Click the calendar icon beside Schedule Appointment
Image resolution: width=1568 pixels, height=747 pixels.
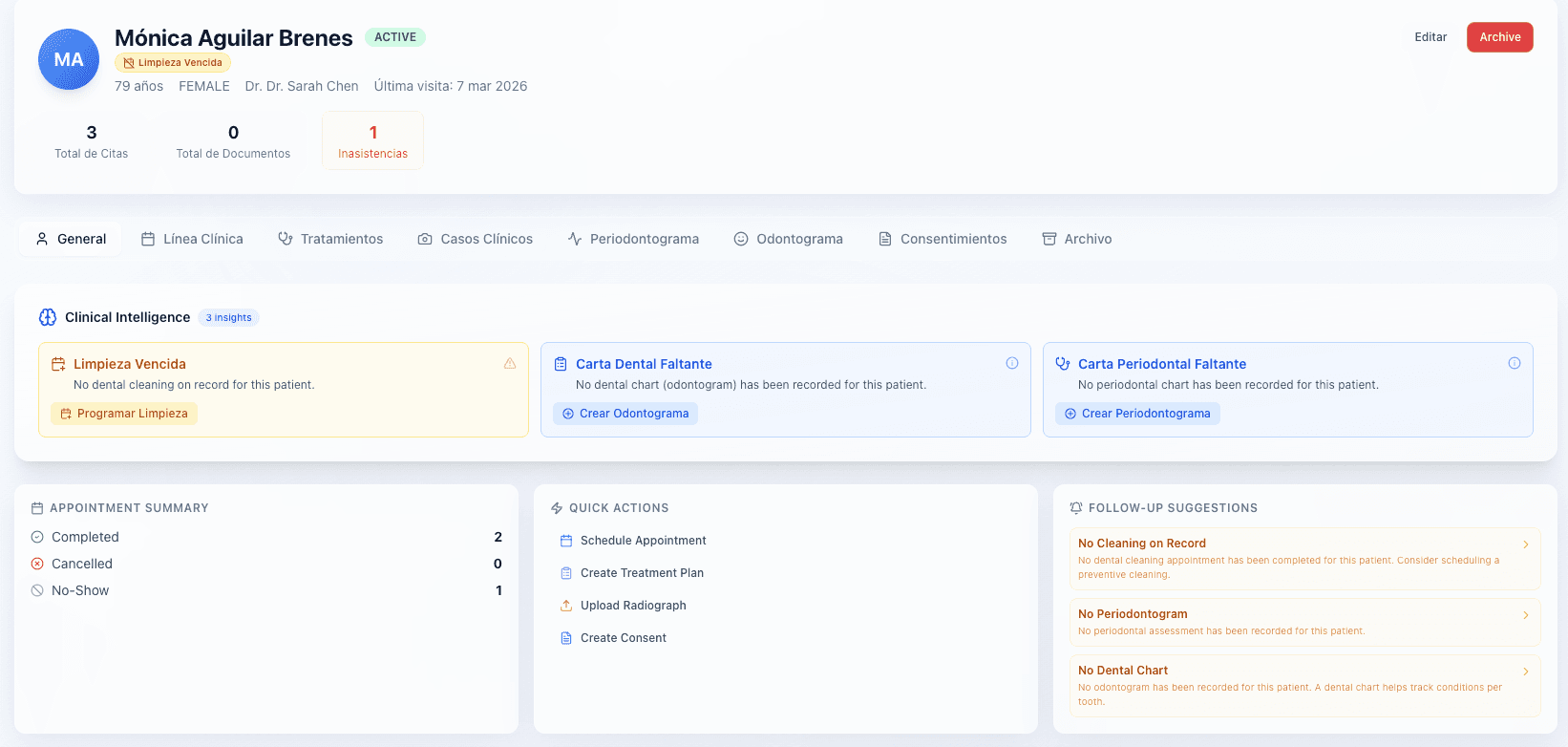pos(566,541)
